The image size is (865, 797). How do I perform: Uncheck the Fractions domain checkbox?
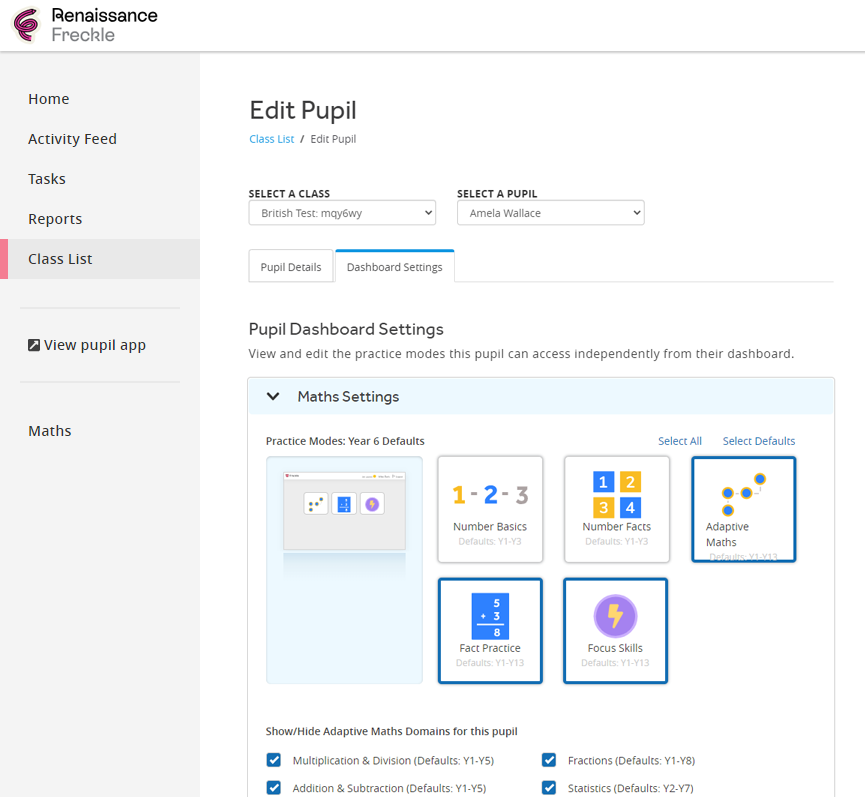pos(549,760)
